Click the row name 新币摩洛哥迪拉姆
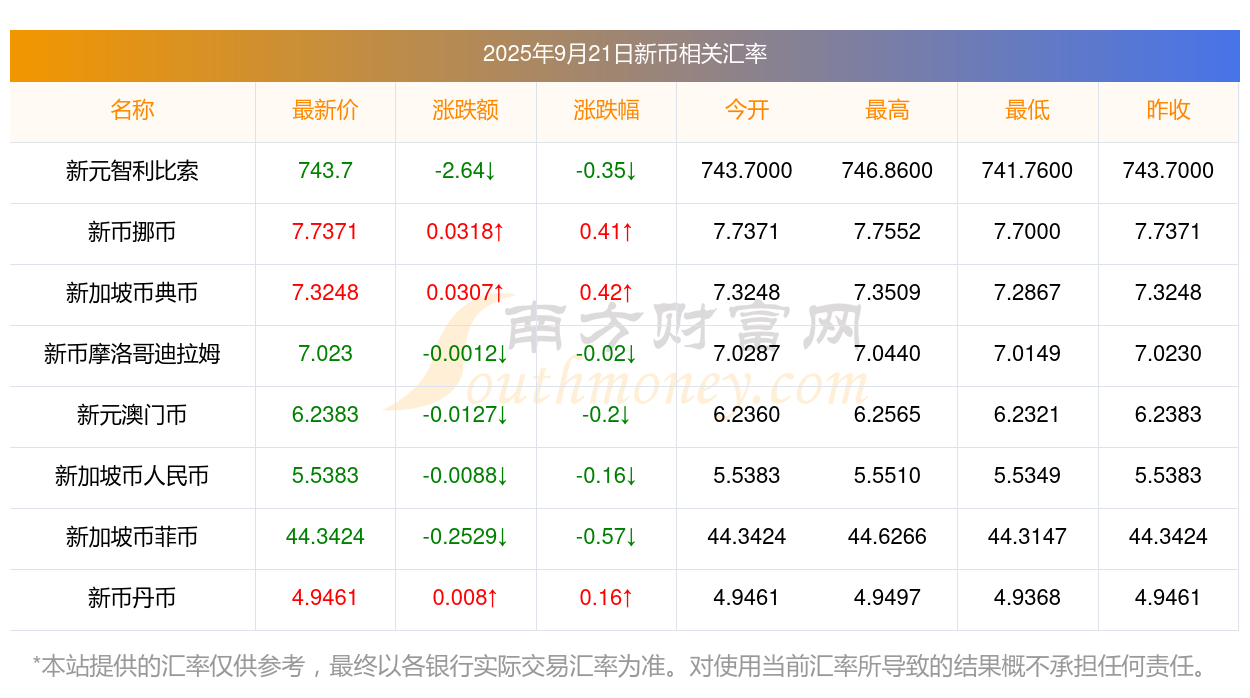This screenshot has height=698, width=1250. (132, 354)
